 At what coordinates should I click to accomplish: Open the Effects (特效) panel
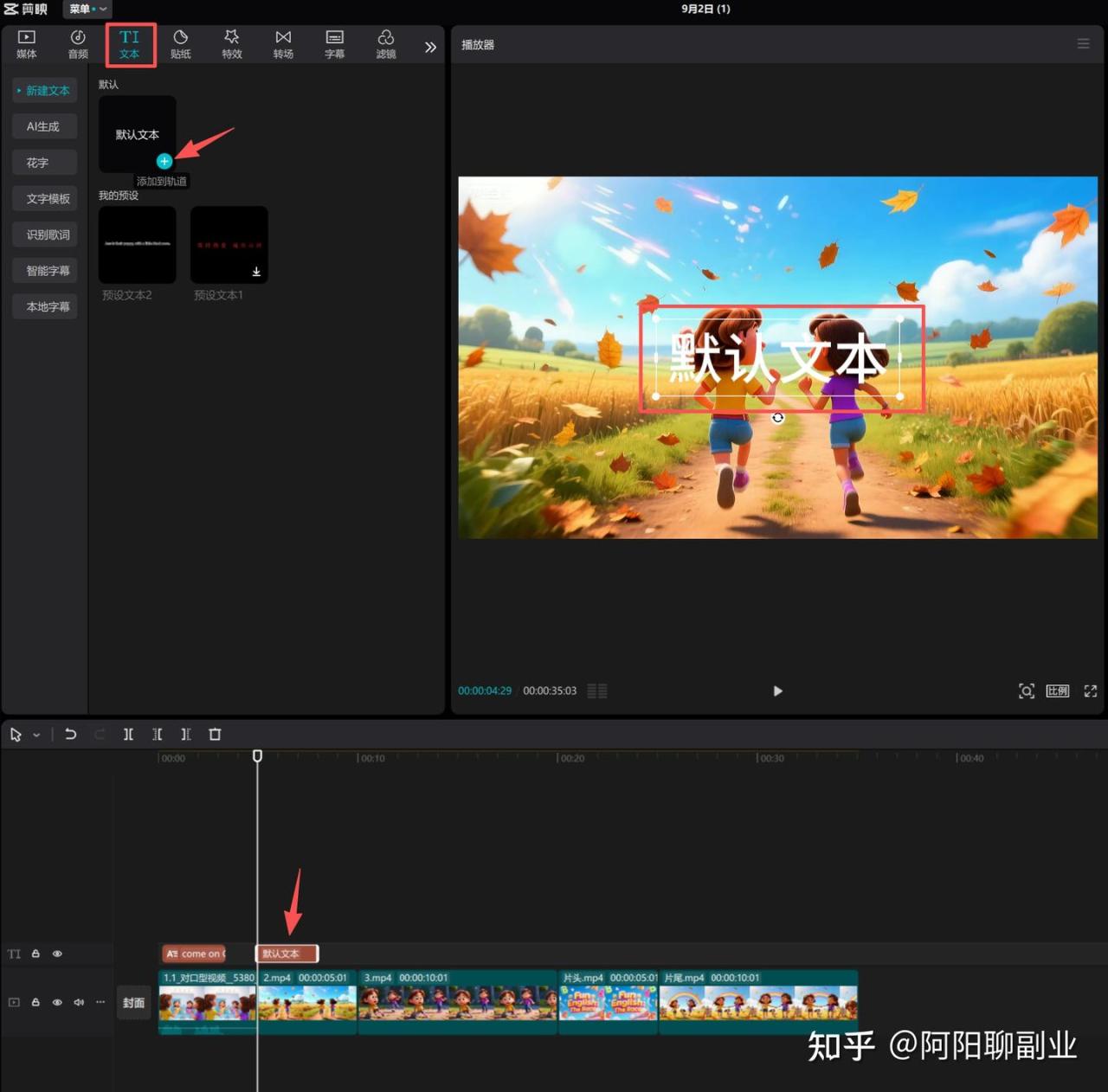click(x=231, y=44)
